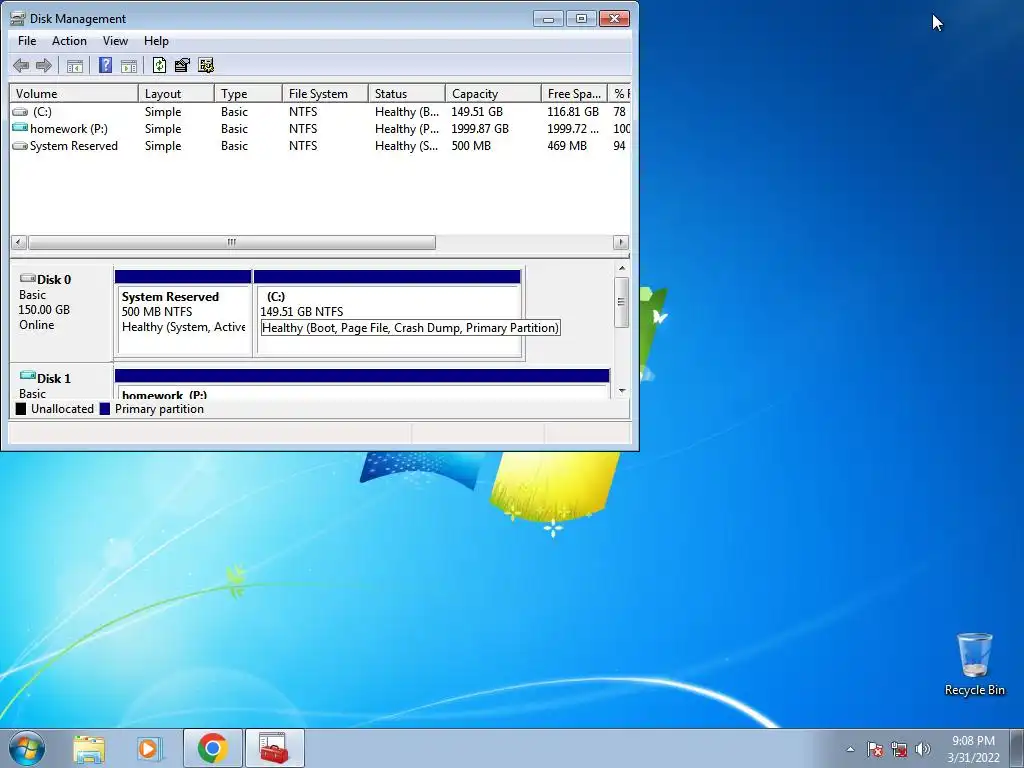Screen dimensions: 1024x768
Task: Sort by the Free Spa... column header
Action: click(575, 93)
